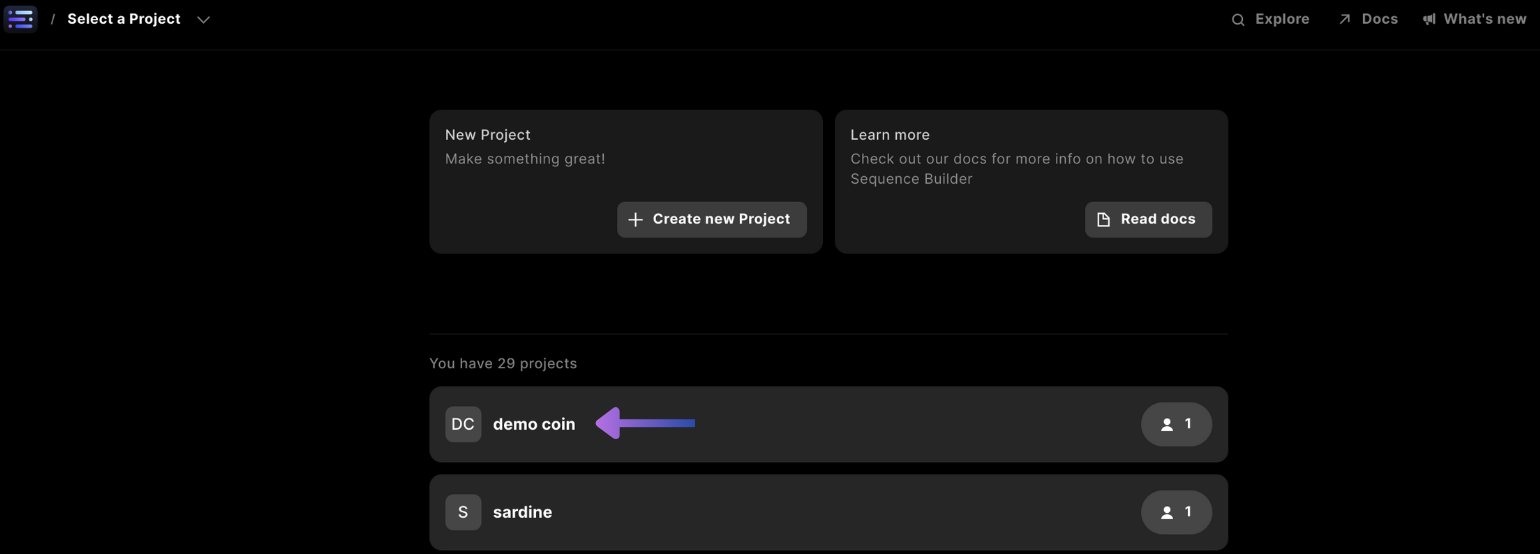Click the document icon in Read docs
The image size is (1540, 554).
1104,219
